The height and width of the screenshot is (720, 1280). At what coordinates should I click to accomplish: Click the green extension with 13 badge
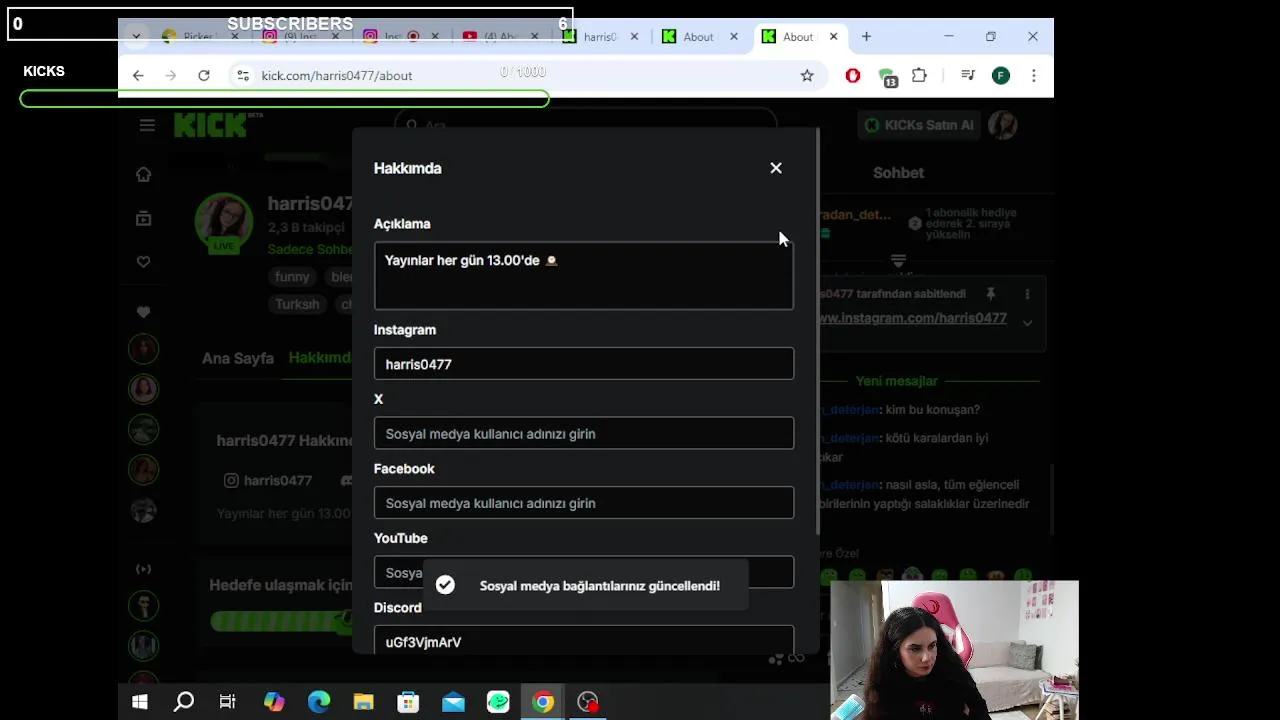click(x=887, y=76)
